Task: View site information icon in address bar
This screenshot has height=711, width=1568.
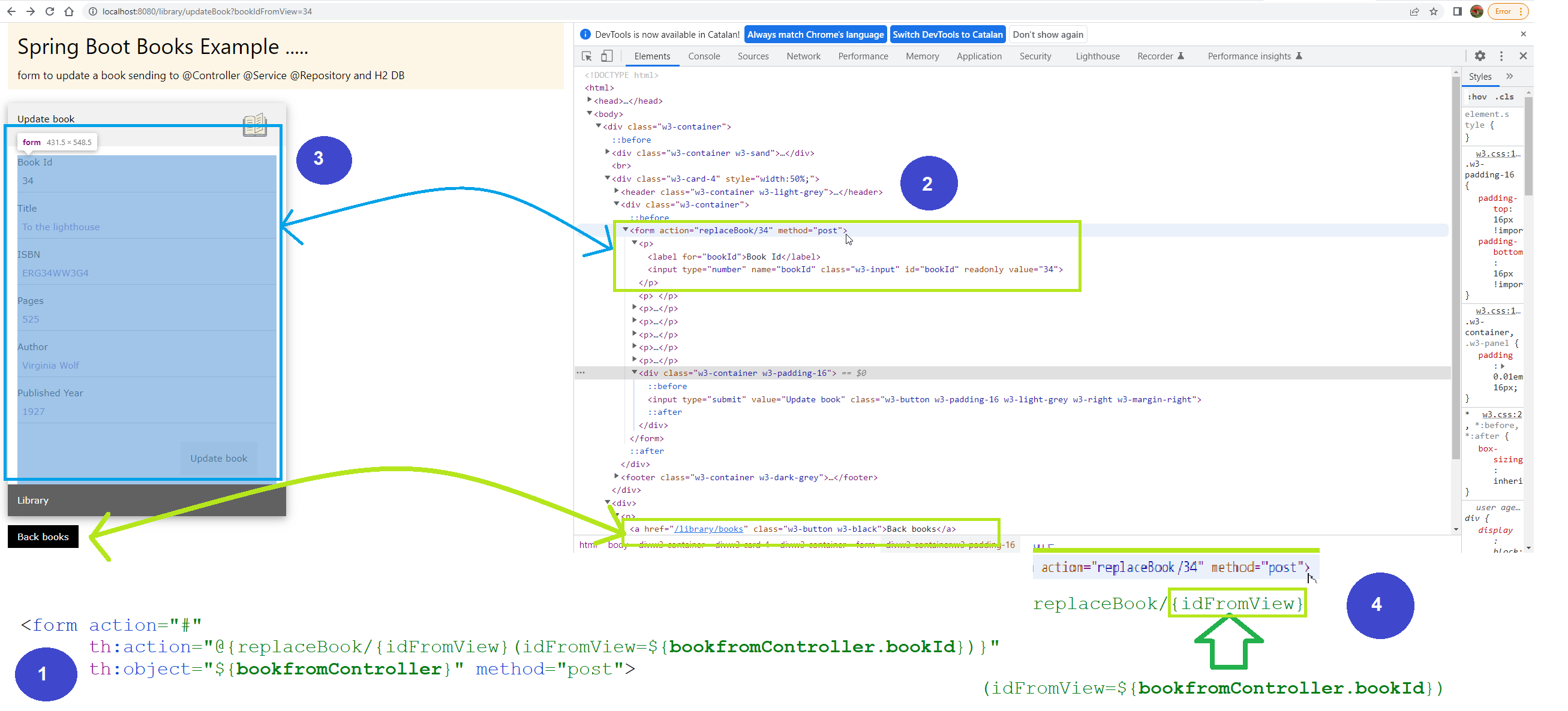Action: click(92, 11)
